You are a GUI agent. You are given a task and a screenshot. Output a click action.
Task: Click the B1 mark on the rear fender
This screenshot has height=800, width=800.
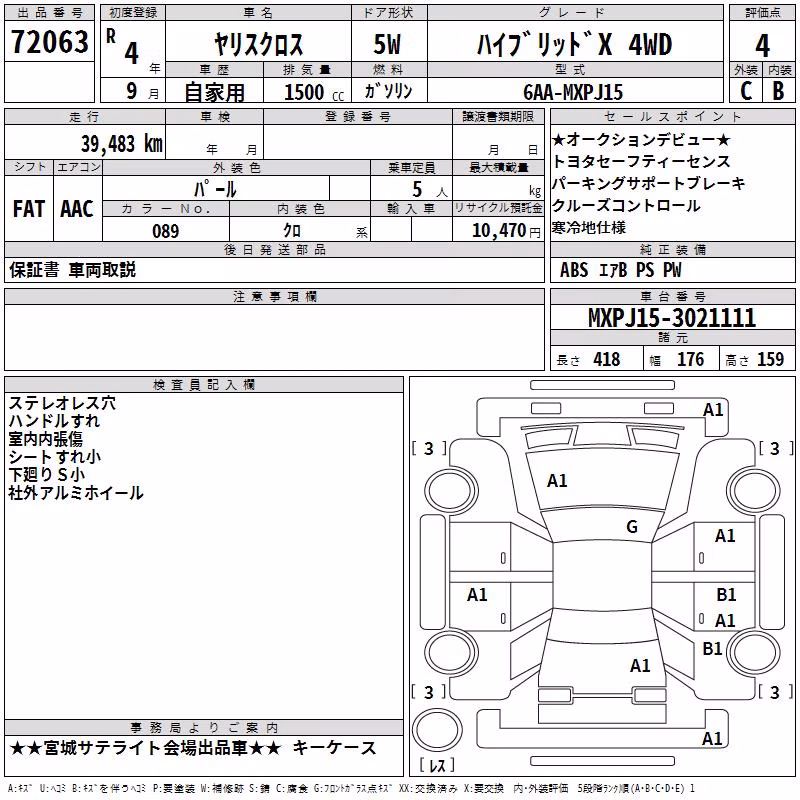(x=712, y=648)
